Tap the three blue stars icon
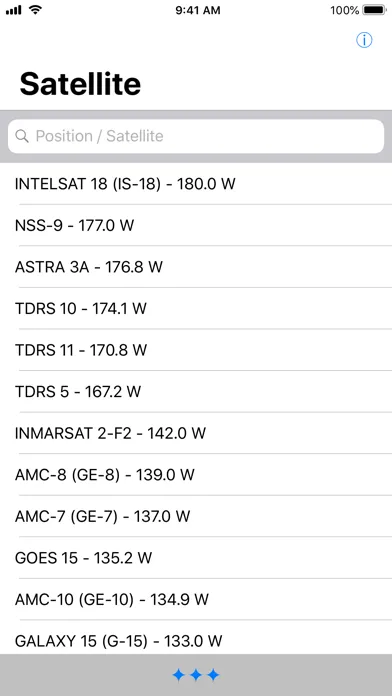This screenshot has width=392, height=696. (196, 675)
